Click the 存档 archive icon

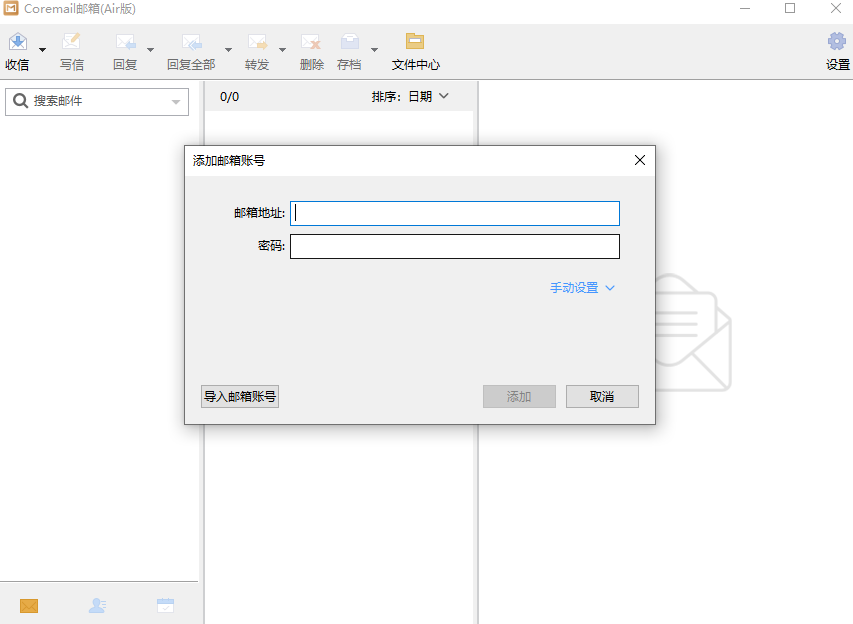click(350, 44)
